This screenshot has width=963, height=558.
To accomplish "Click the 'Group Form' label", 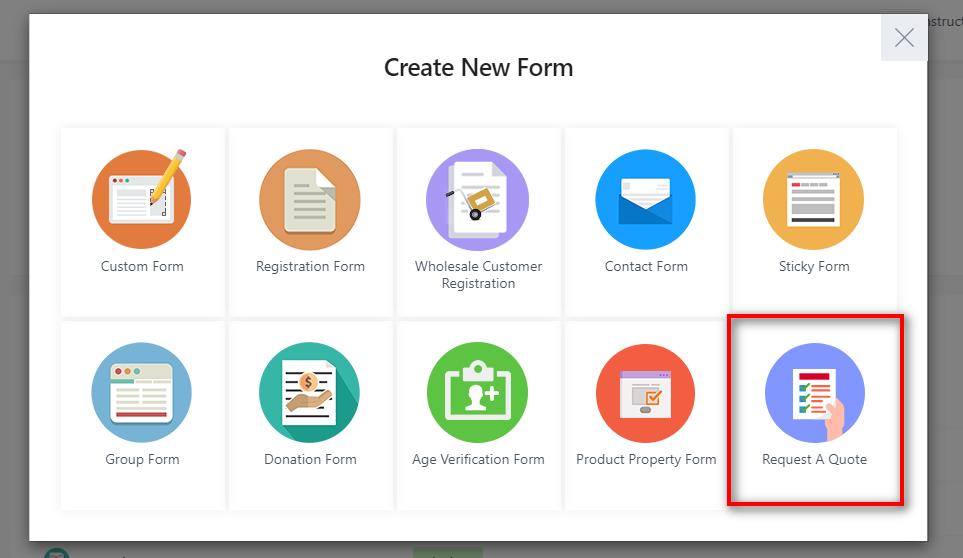I will (142, 459).
